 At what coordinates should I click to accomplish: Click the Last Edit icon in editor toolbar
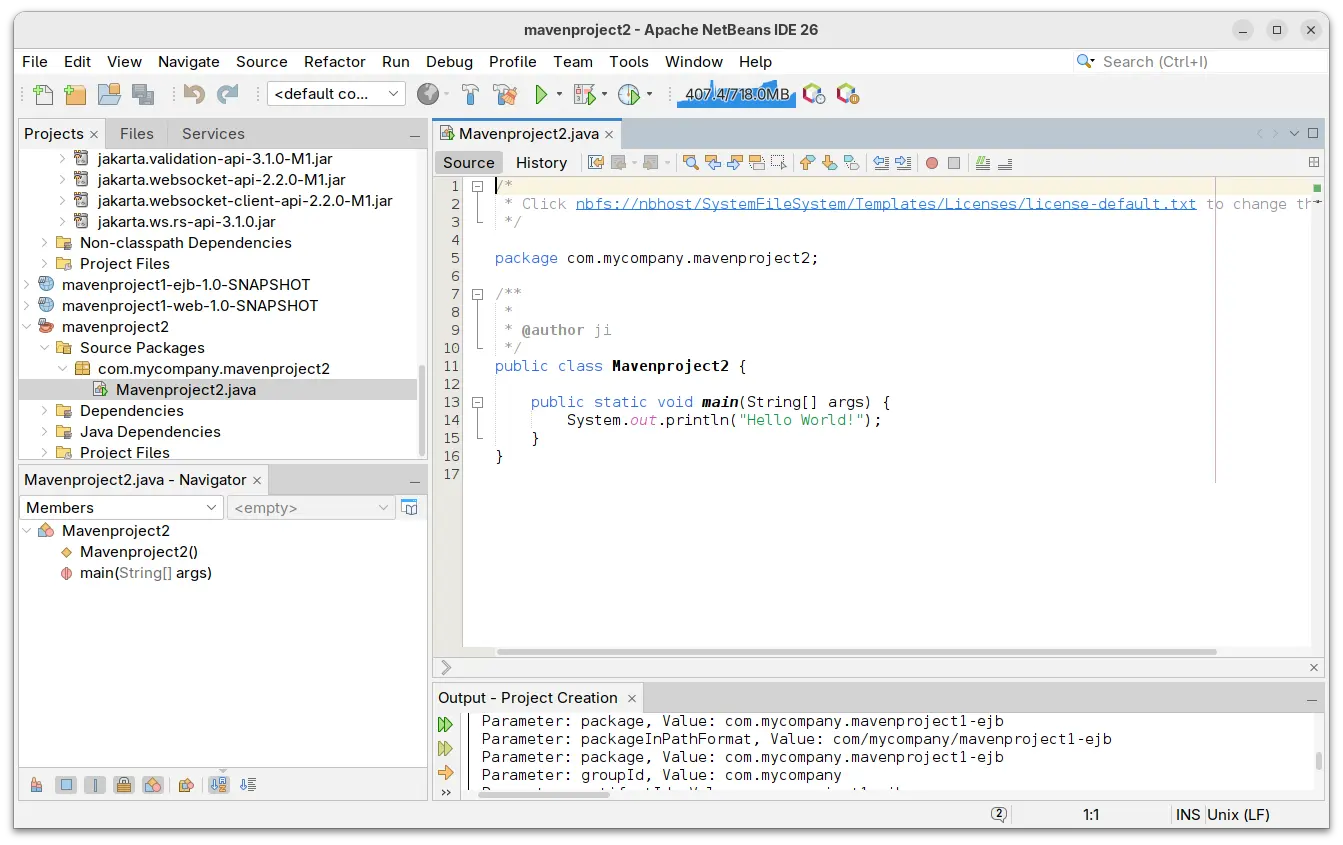coord(596,163)
